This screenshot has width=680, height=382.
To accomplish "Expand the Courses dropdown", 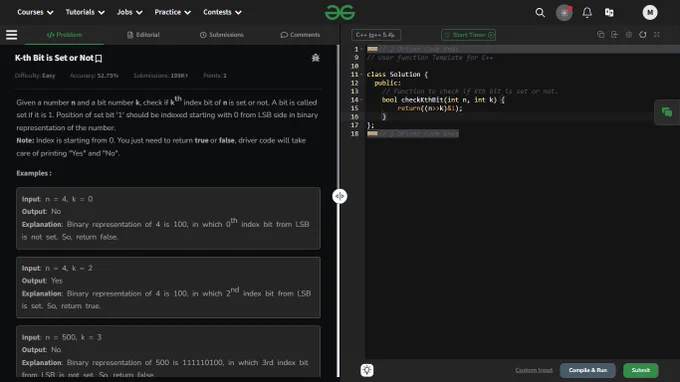I will (x=35, y=13).
